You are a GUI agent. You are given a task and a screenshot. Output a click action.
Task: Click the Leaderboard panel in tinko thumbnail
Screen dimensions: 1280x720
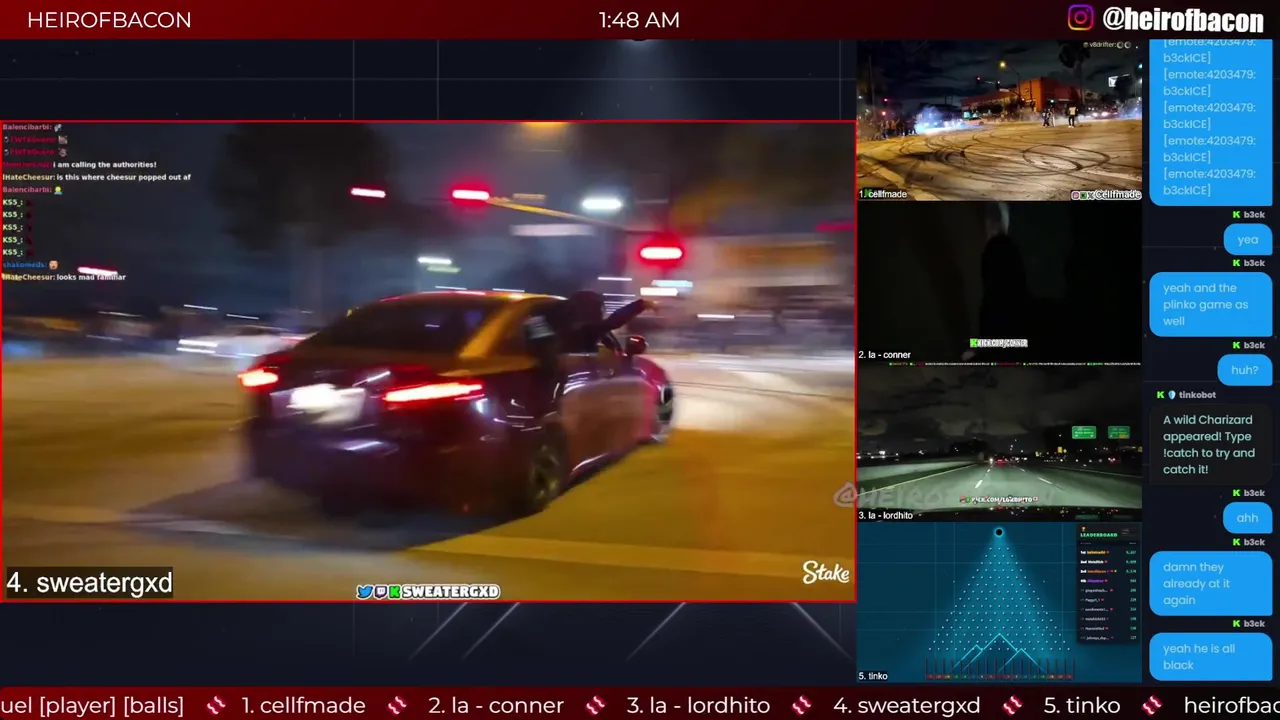click(x=1110, y=585)
